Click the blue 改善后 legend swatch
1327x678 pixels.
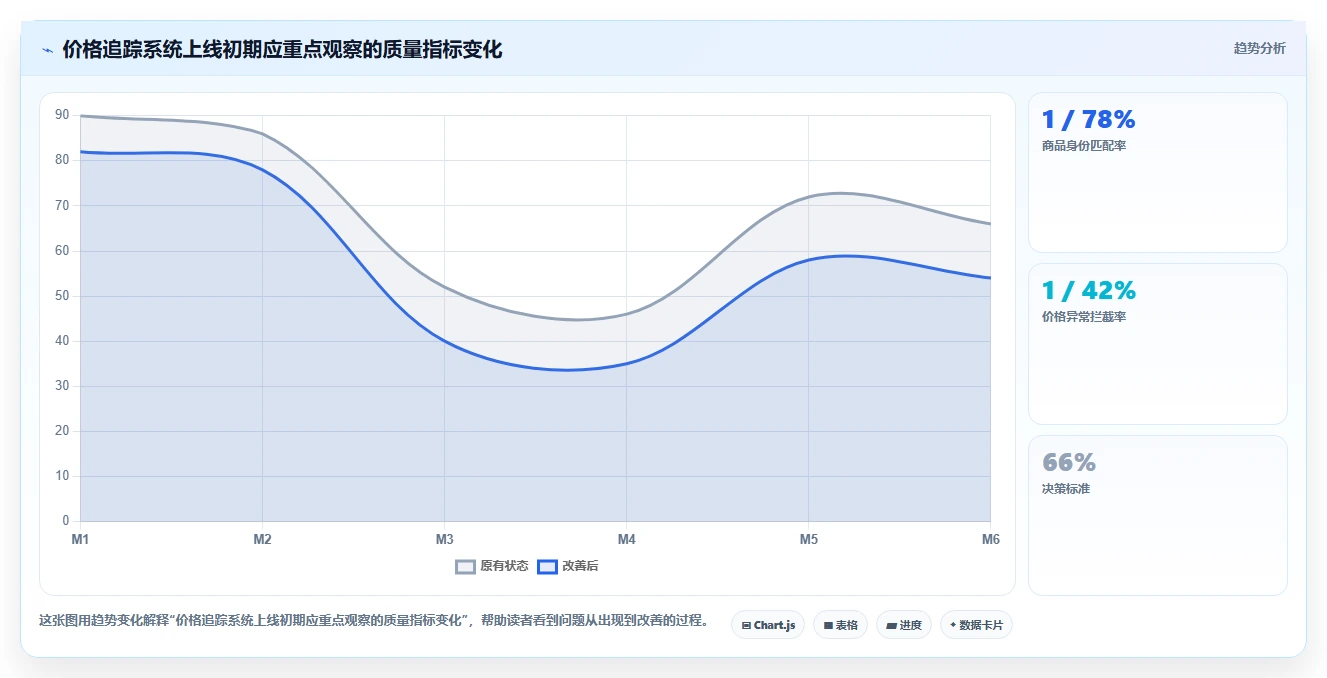tap(547, 566)
